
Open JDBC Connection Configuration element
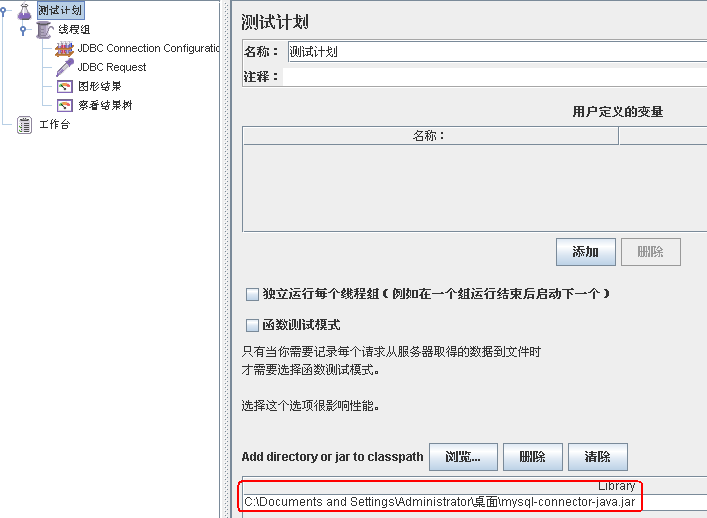tap(148, 48)
